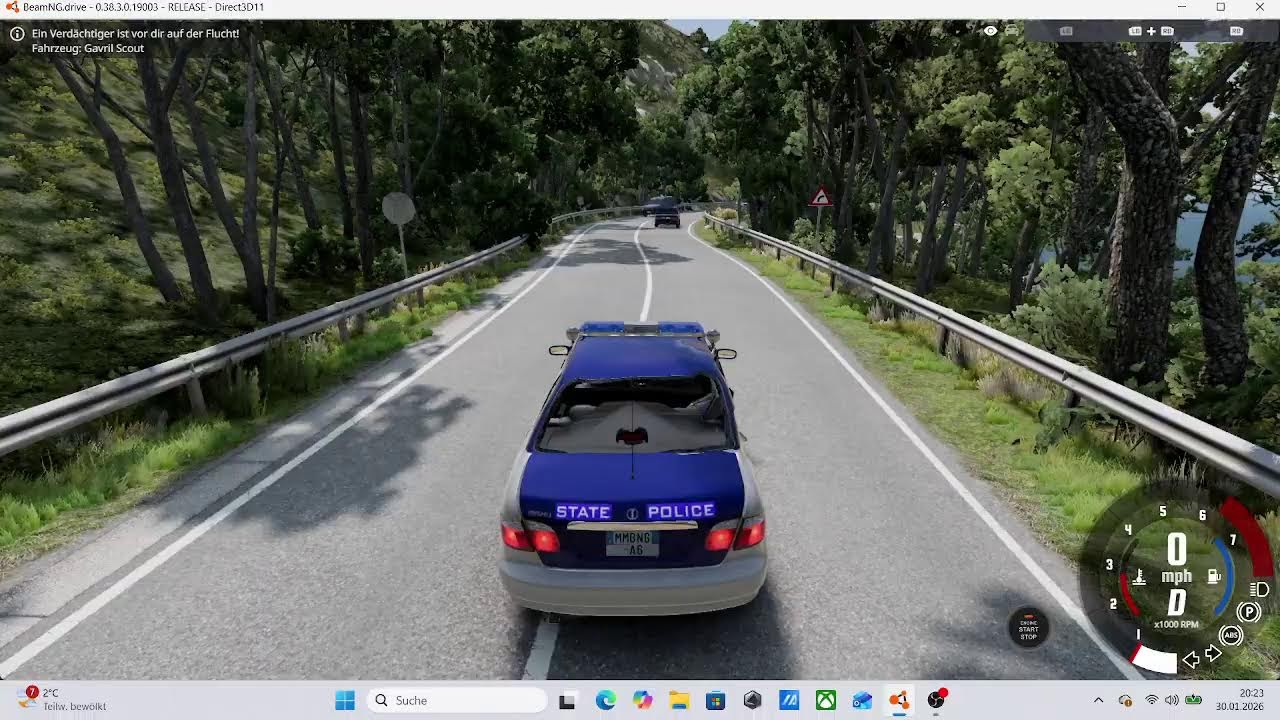1280x720 pixels.
Task: Click the LB + RB controller hint
Action: tap(1151, 31)
